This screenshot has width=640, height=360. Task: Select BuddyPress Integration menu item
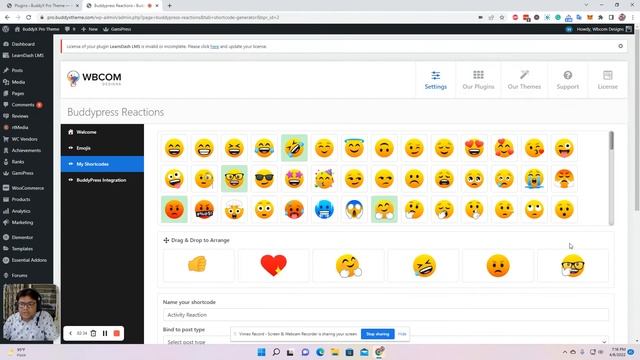pos(102,180)
